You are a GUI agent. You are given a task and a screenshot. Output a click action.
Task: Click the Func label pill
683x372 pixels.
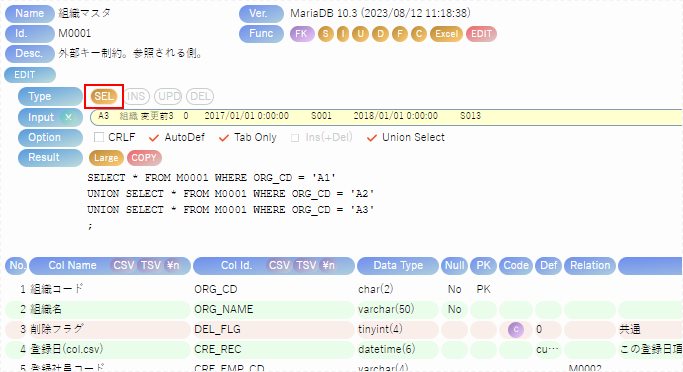point(261,34)
